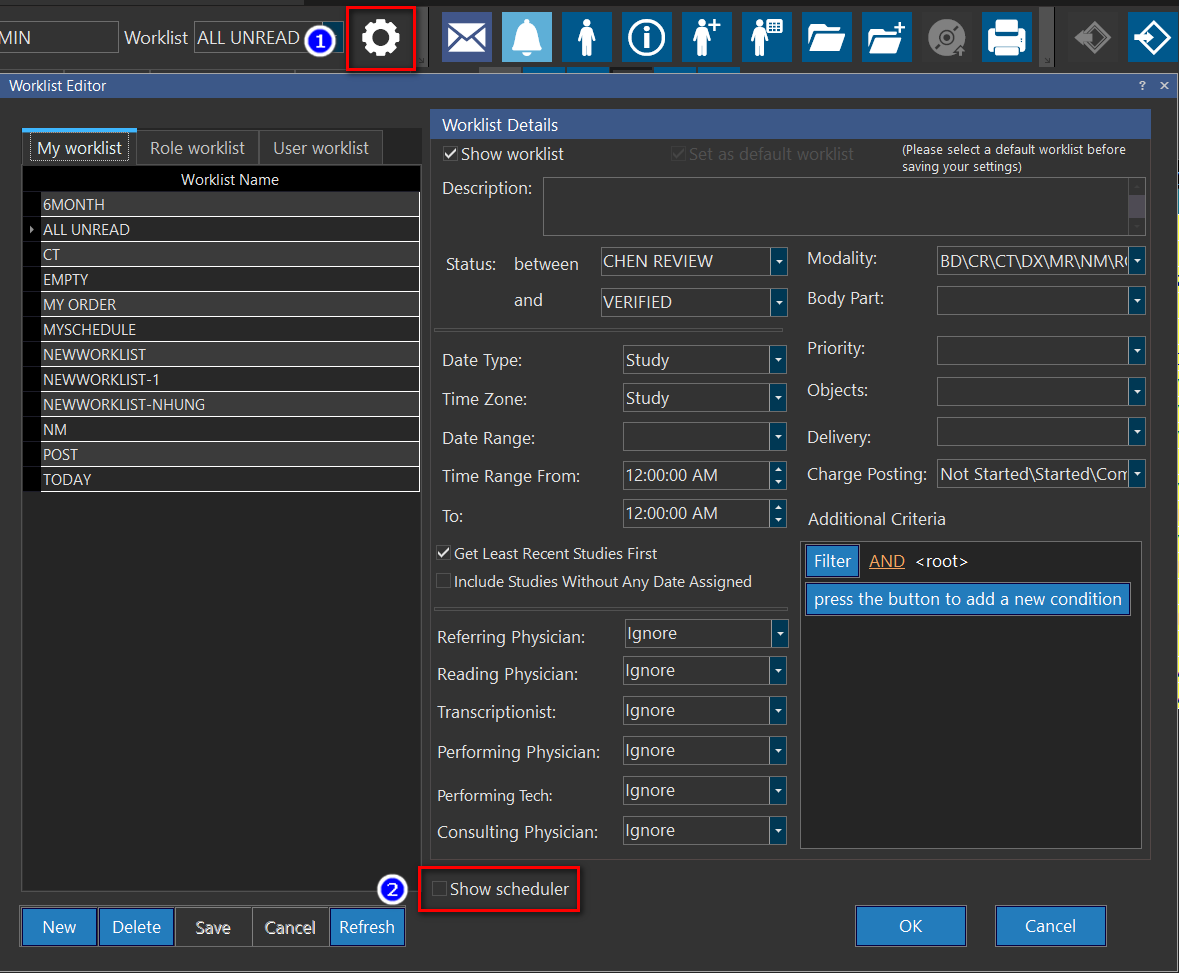Click the open folder icon

(827, 38)
